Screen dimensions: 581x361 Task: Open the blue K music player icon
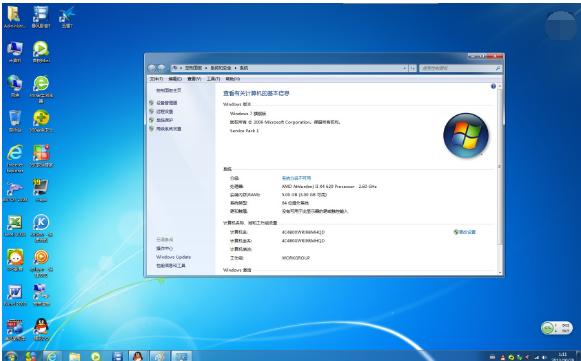coord(41,228)
